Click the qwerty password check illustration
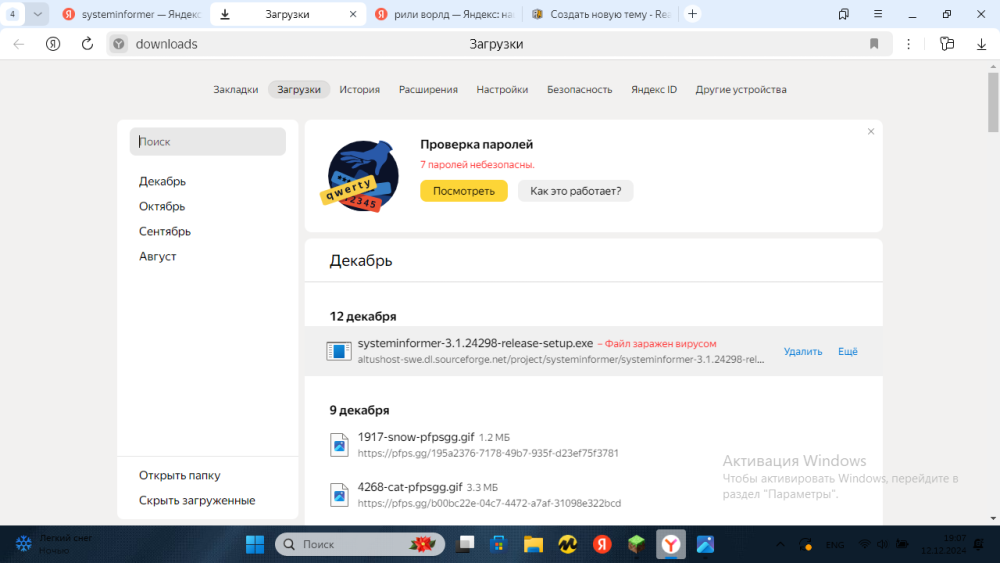Image resolution: width=1000 pixels, height=563 pixels. coord(362,176)
